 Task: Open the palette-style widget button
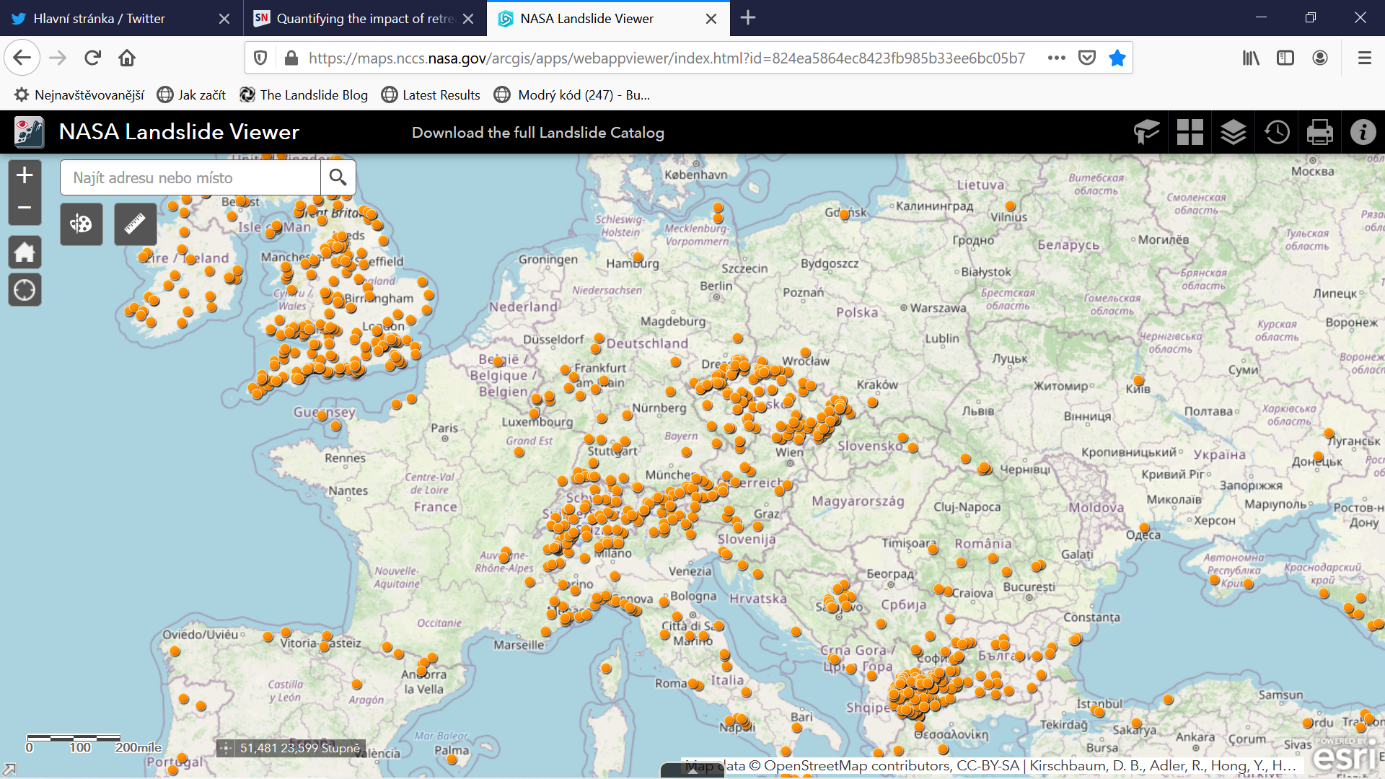click(x=81, y=224)
